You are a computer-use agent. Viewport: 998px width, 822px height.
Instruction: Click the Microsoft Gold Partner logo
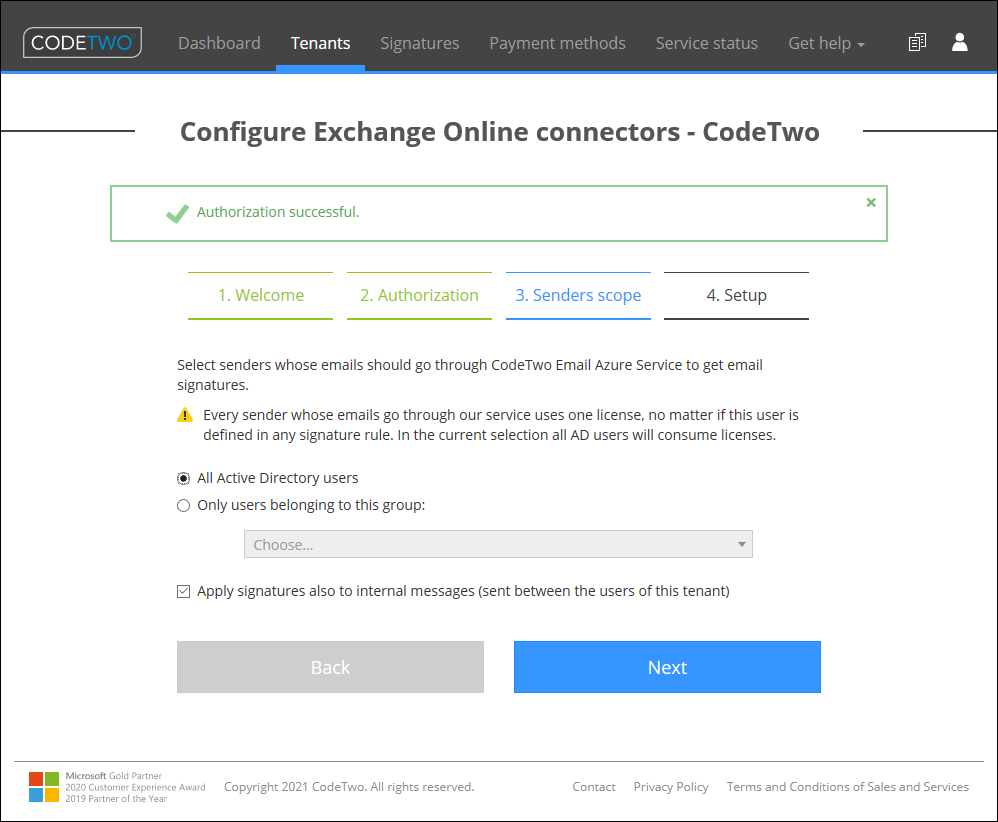[44, 786]
